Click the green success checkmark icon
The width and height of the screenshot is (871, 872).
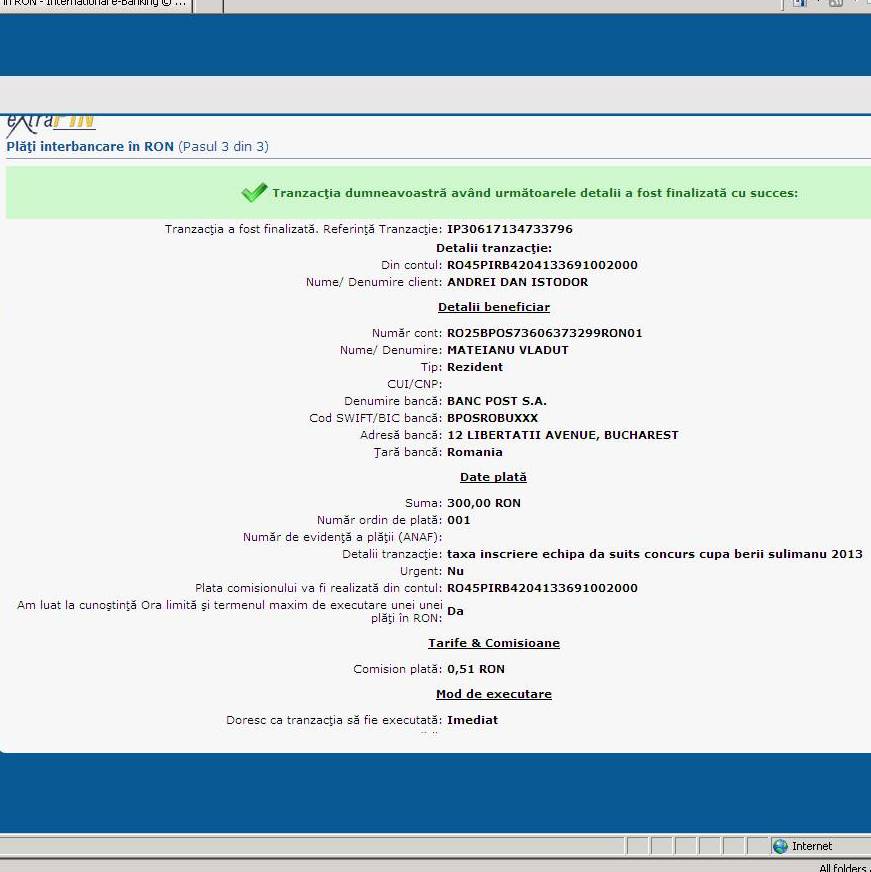pyautogui.click(x=254, y=193)
